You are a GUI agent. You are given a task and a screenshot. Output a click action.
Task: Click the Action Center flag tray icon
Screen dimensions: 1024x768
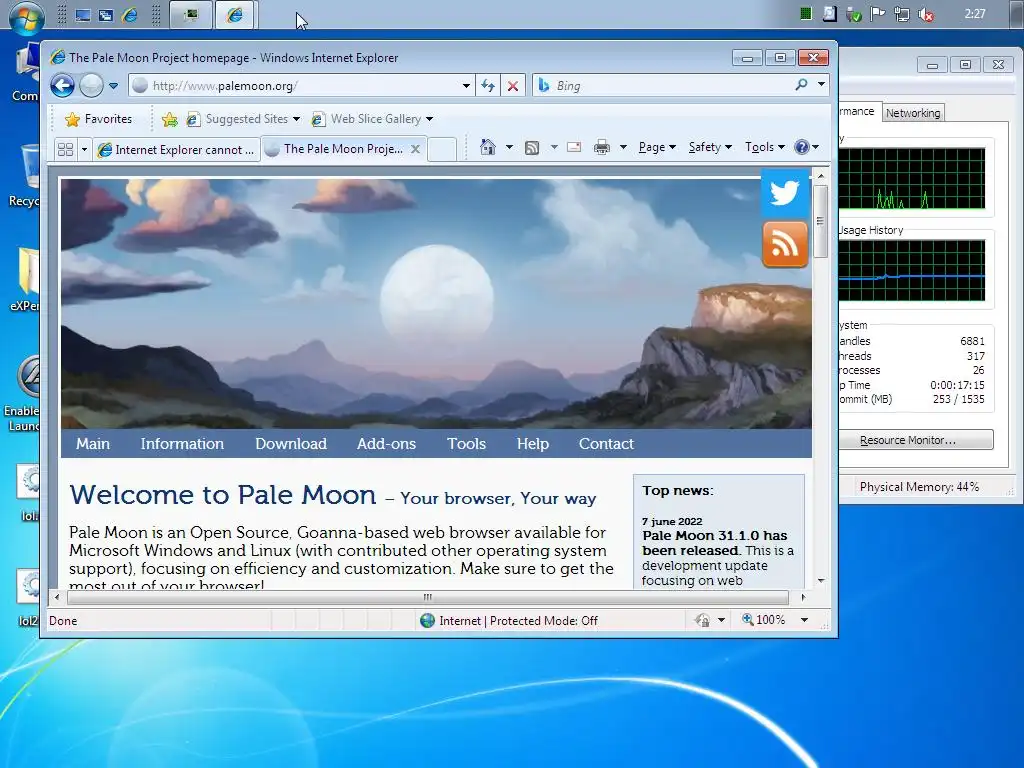878,14
